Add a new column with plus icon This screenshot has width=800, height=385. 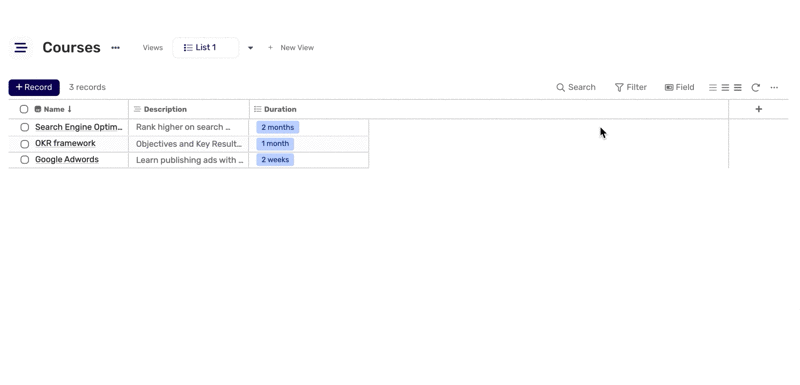point(759,109)
